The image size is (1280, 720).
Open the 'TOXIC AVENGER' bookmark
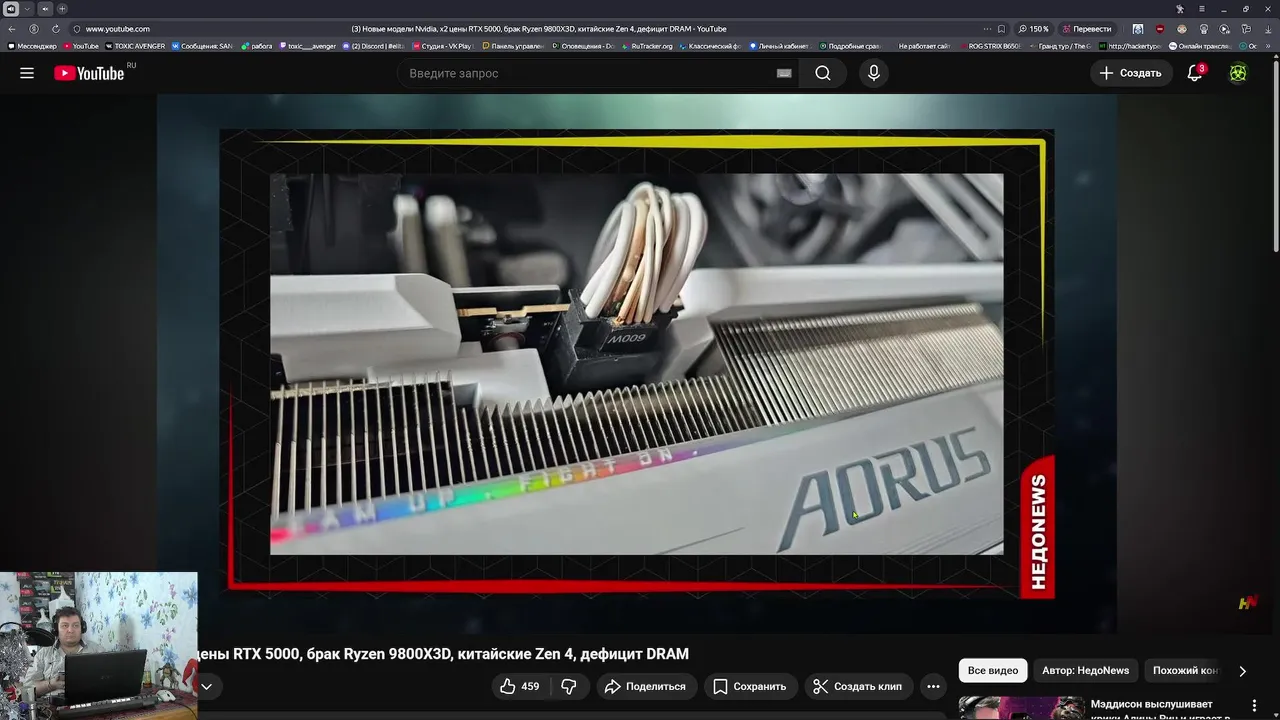click(135, 46)
